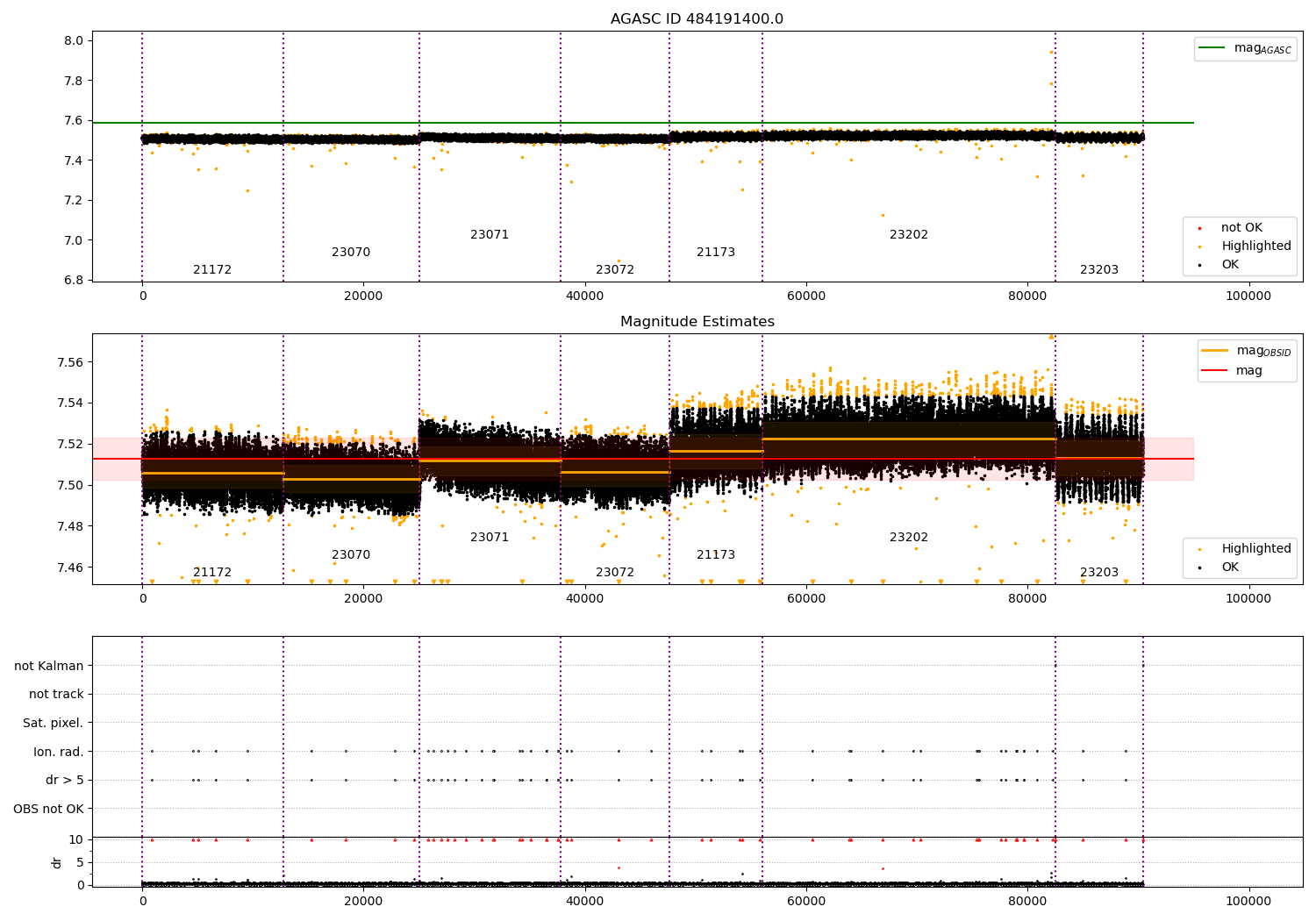
Task: Click the rotated 'dr' y-axis label
Action: 57,862
